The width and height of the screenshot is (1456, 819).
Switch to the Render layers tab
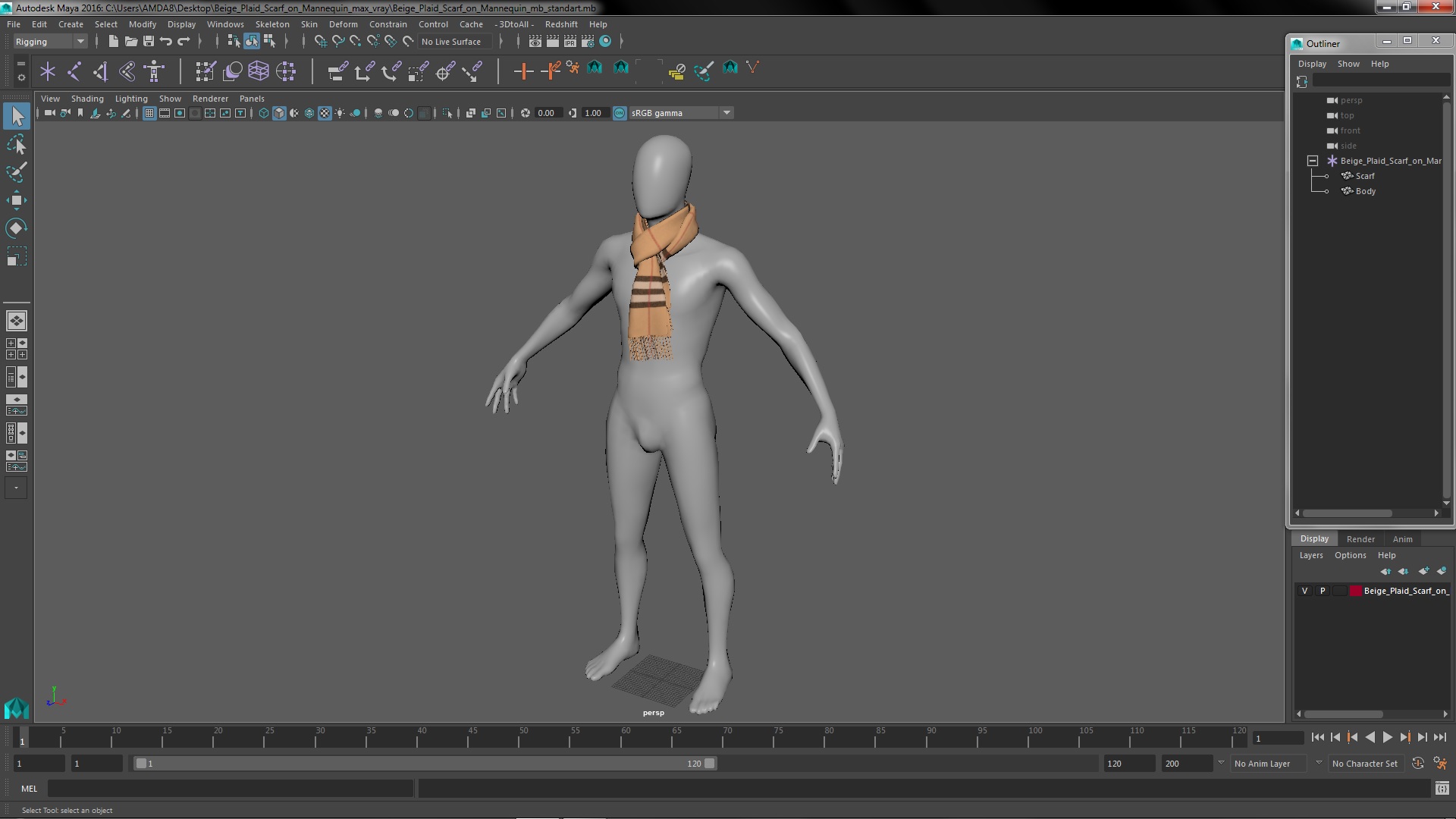tap(1360, 539)
